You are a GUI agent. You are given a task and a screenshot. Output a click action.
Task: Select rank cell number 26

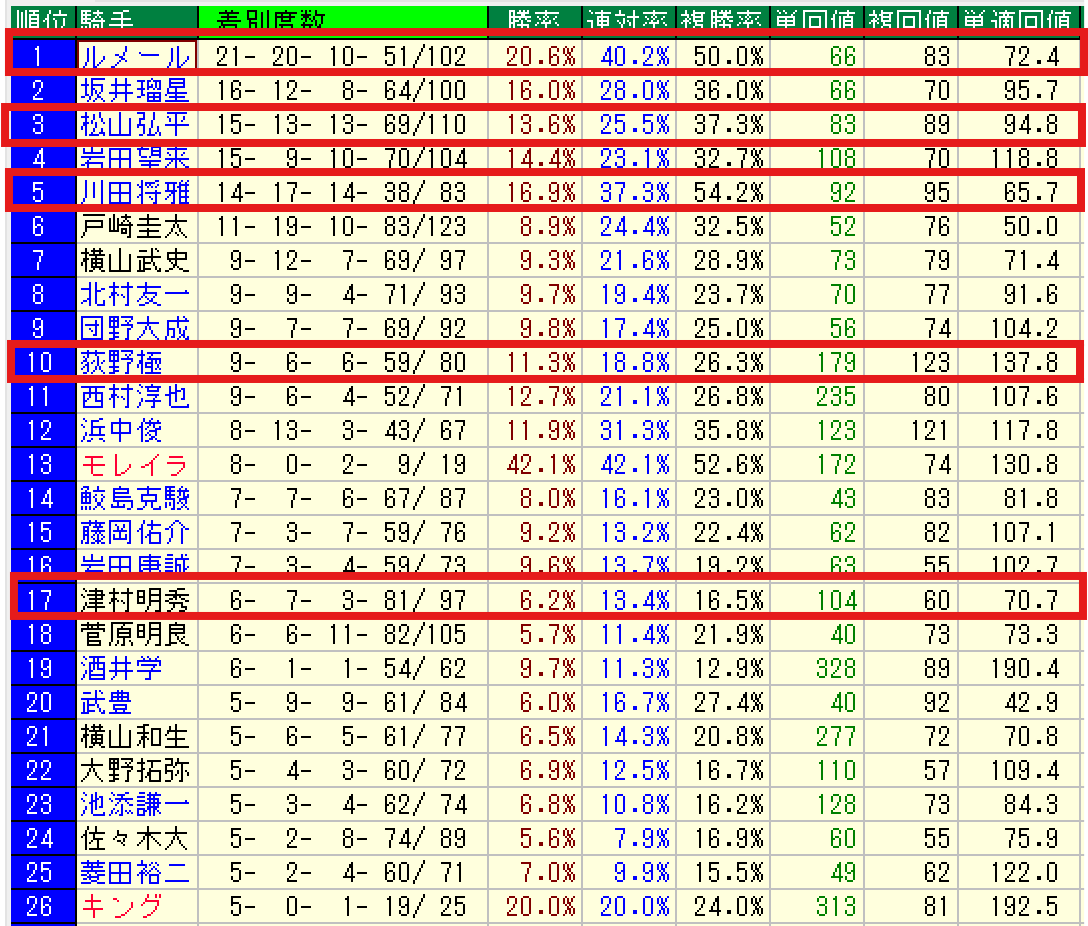pyautogui.click(x=39, y=907)
